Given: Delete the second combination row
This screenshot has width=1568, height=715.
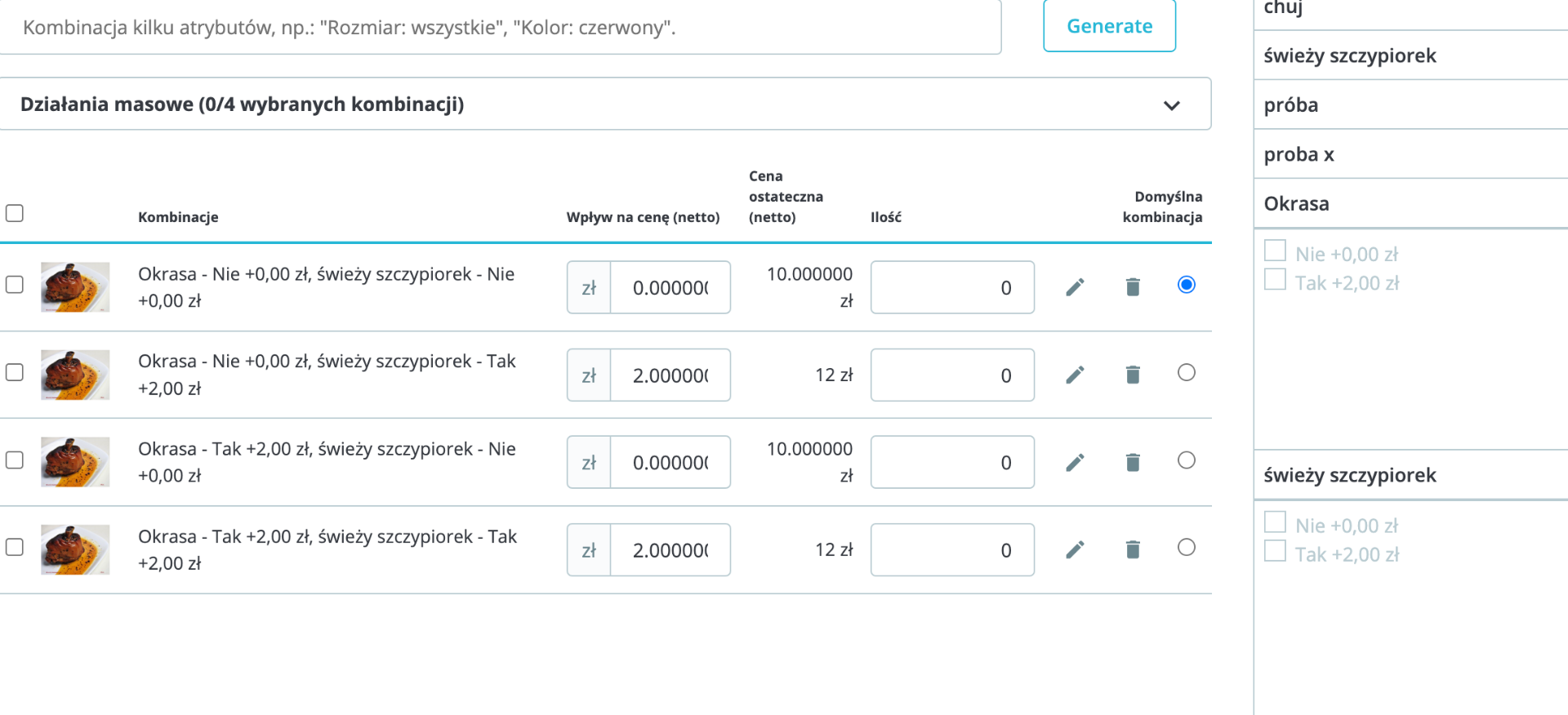Looking at the screenshot, I should click(x=1133, y=375).
